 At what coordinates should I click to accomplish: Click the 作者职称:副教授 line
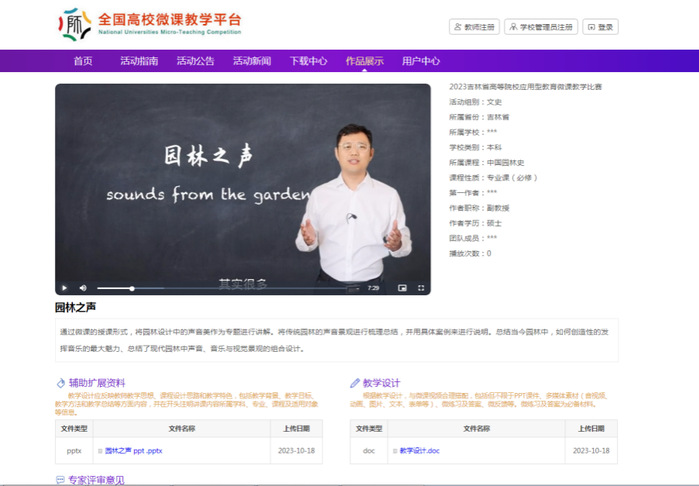point(479,208)
